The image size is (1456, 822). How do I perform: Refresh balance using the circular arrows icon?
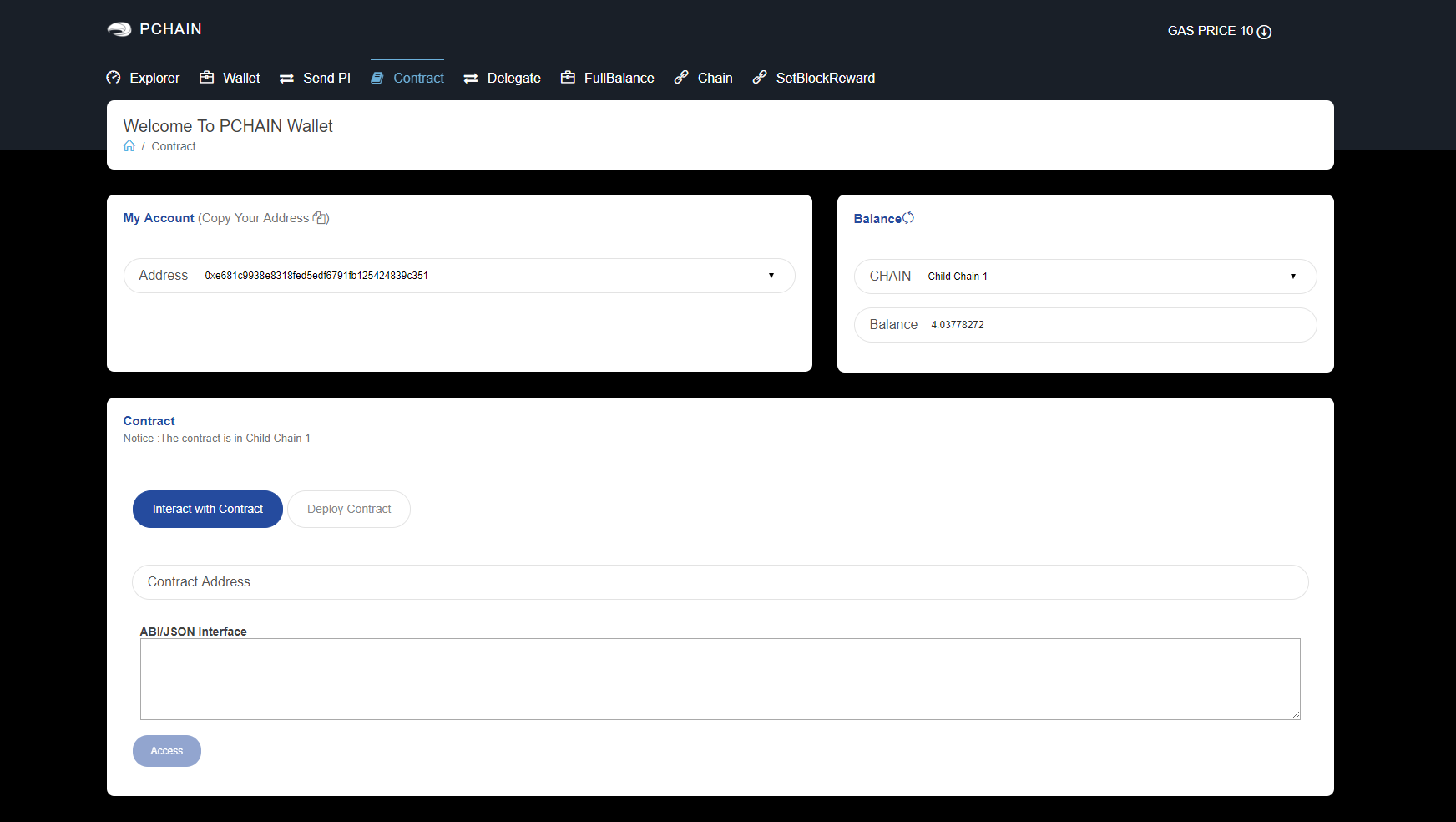(908, 218)
